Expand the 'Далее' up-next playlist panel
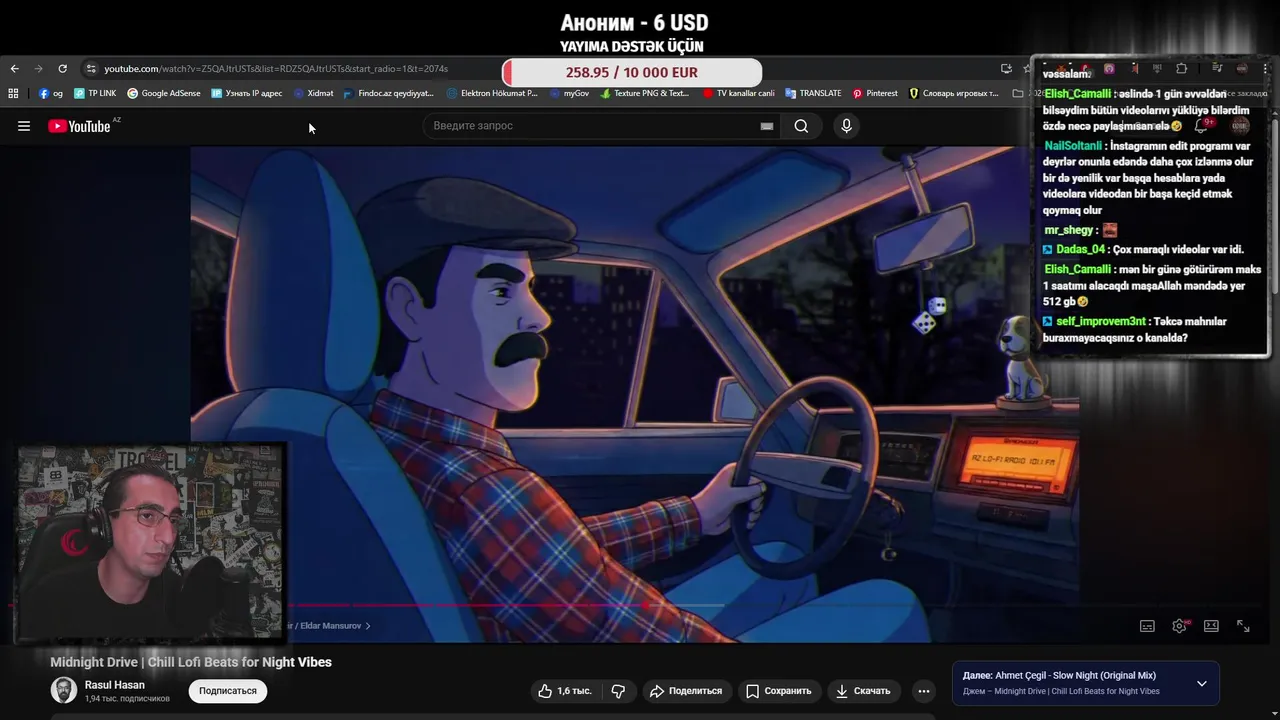Screen dimensions: 1280x720 point(1202,684)
